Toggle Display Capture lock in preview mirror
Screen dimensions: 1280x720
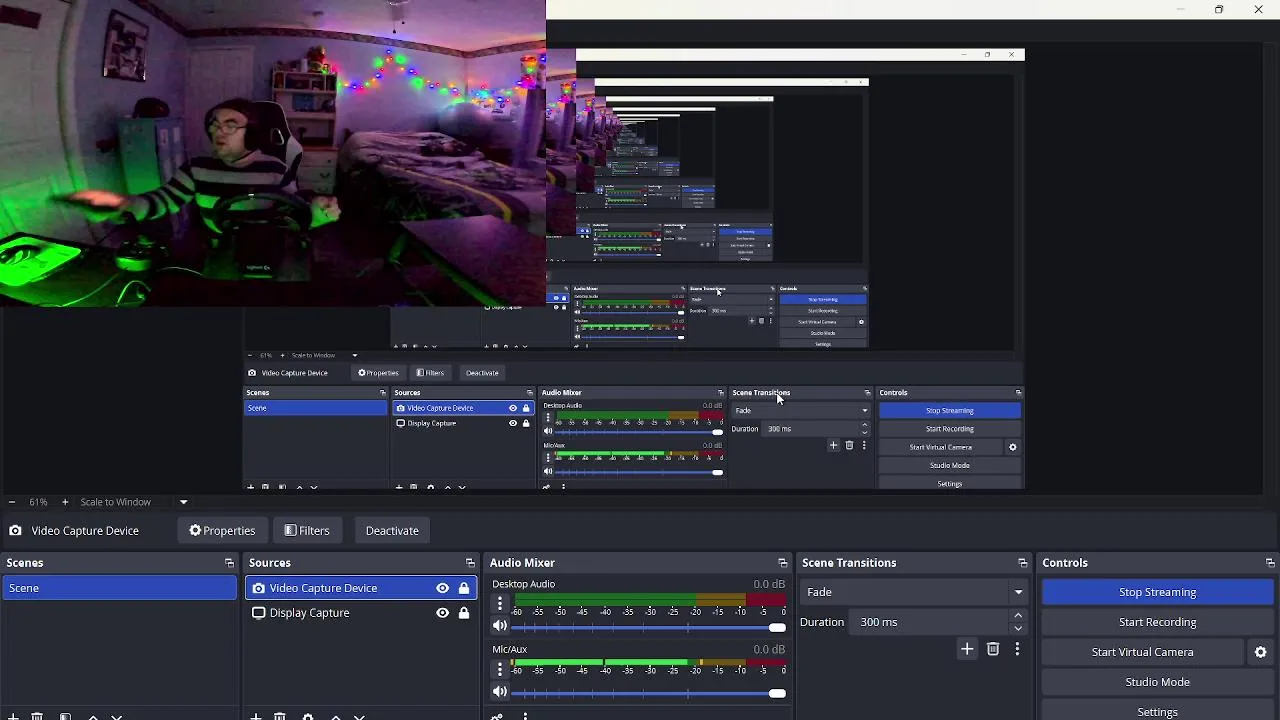tap(526, 423)
